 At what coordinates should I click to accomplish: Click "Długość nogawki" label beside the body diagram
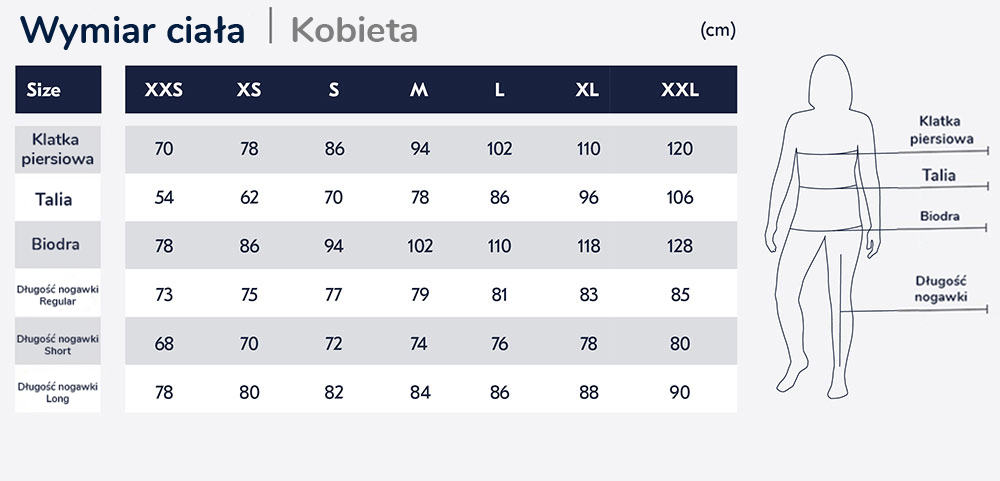[x=939, y=288]
